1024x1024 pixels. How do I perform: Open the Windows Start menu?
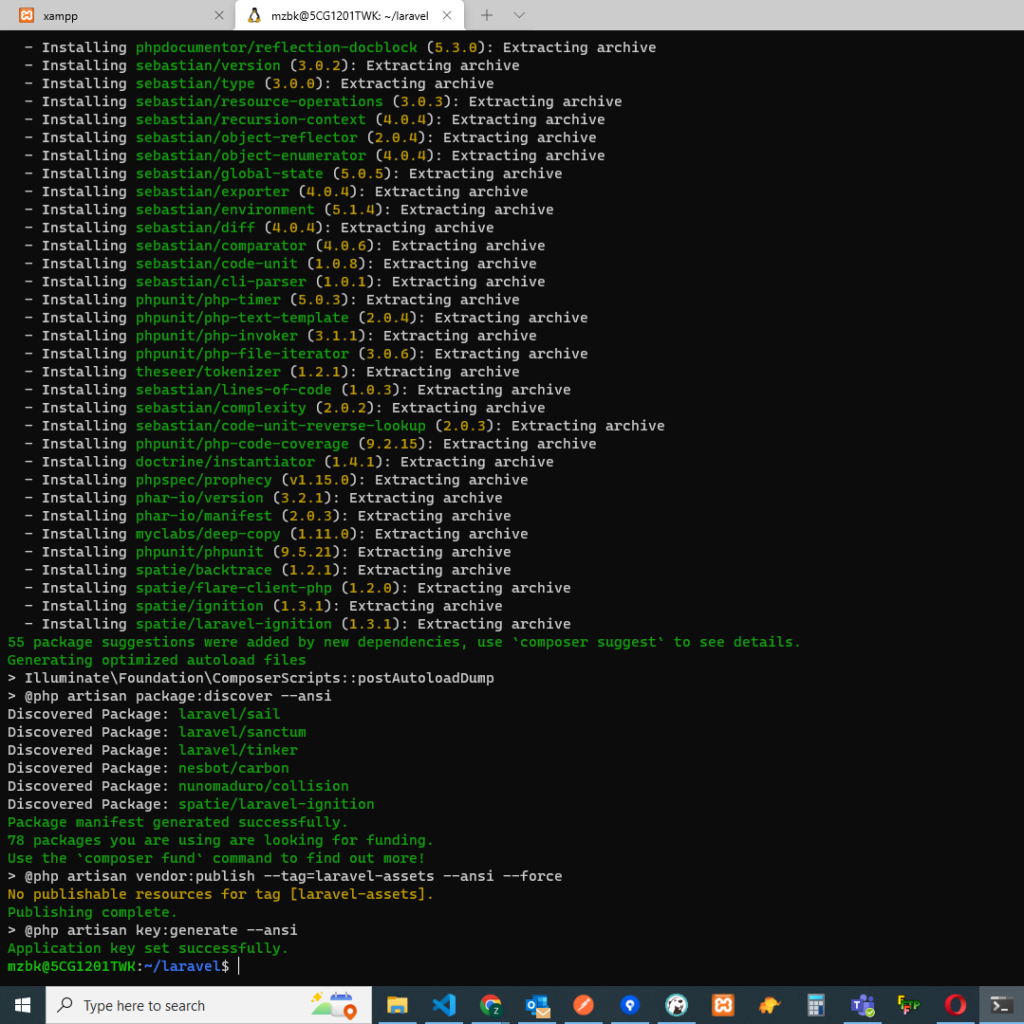coord(22,1005)
